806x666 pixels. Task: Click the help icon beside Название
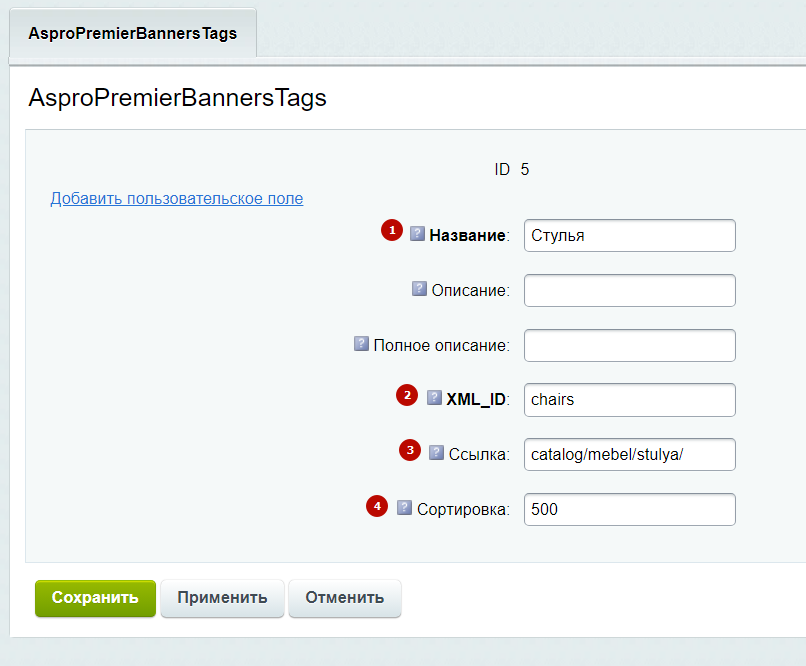coord(418,234)
